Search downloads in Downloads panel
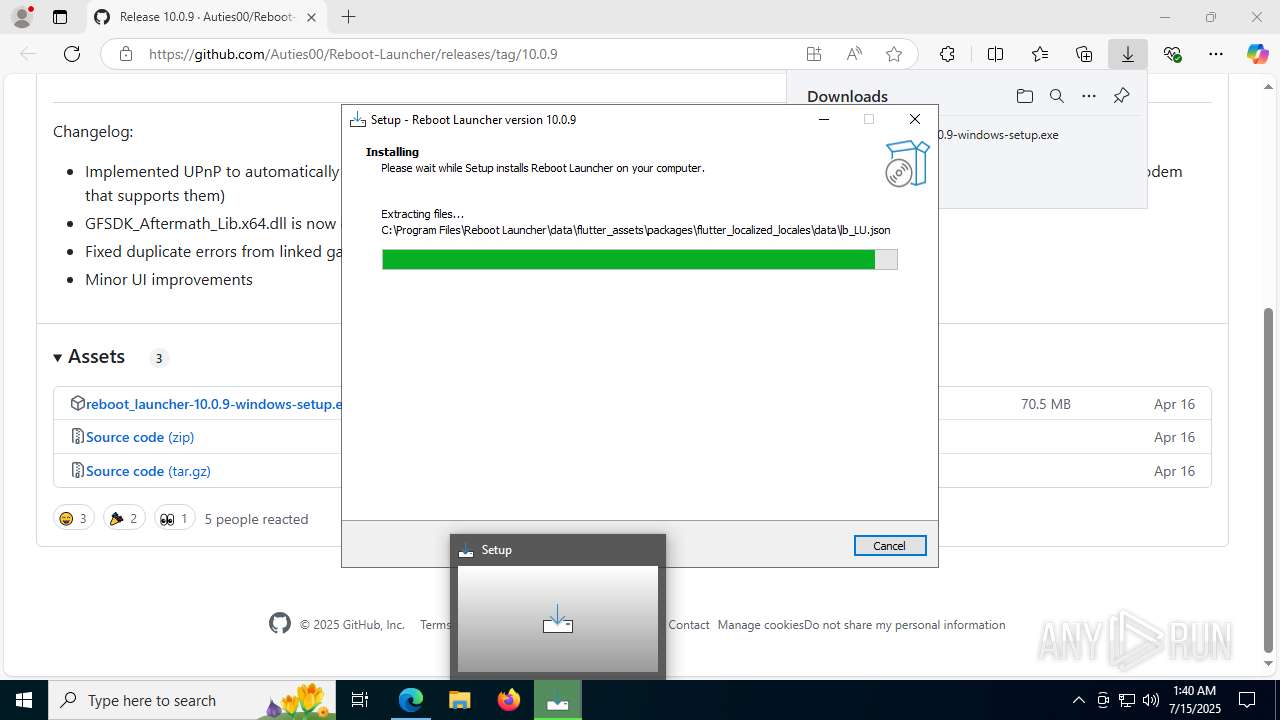The width and height of the screenshot is (1280, 720). point(1057,96)
